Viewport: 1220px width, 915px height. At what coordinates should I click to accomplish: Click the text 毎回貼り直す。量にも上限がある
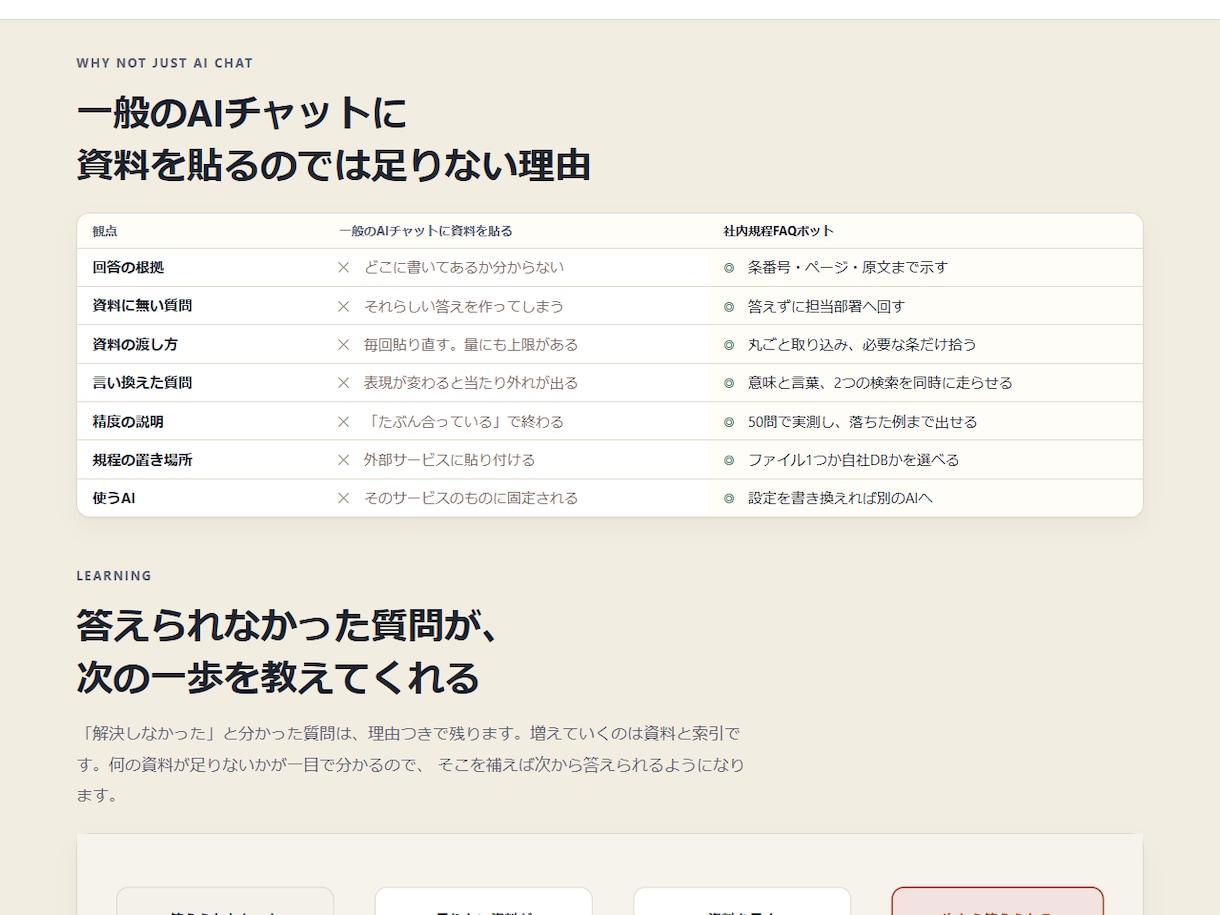tap(471, 344)
